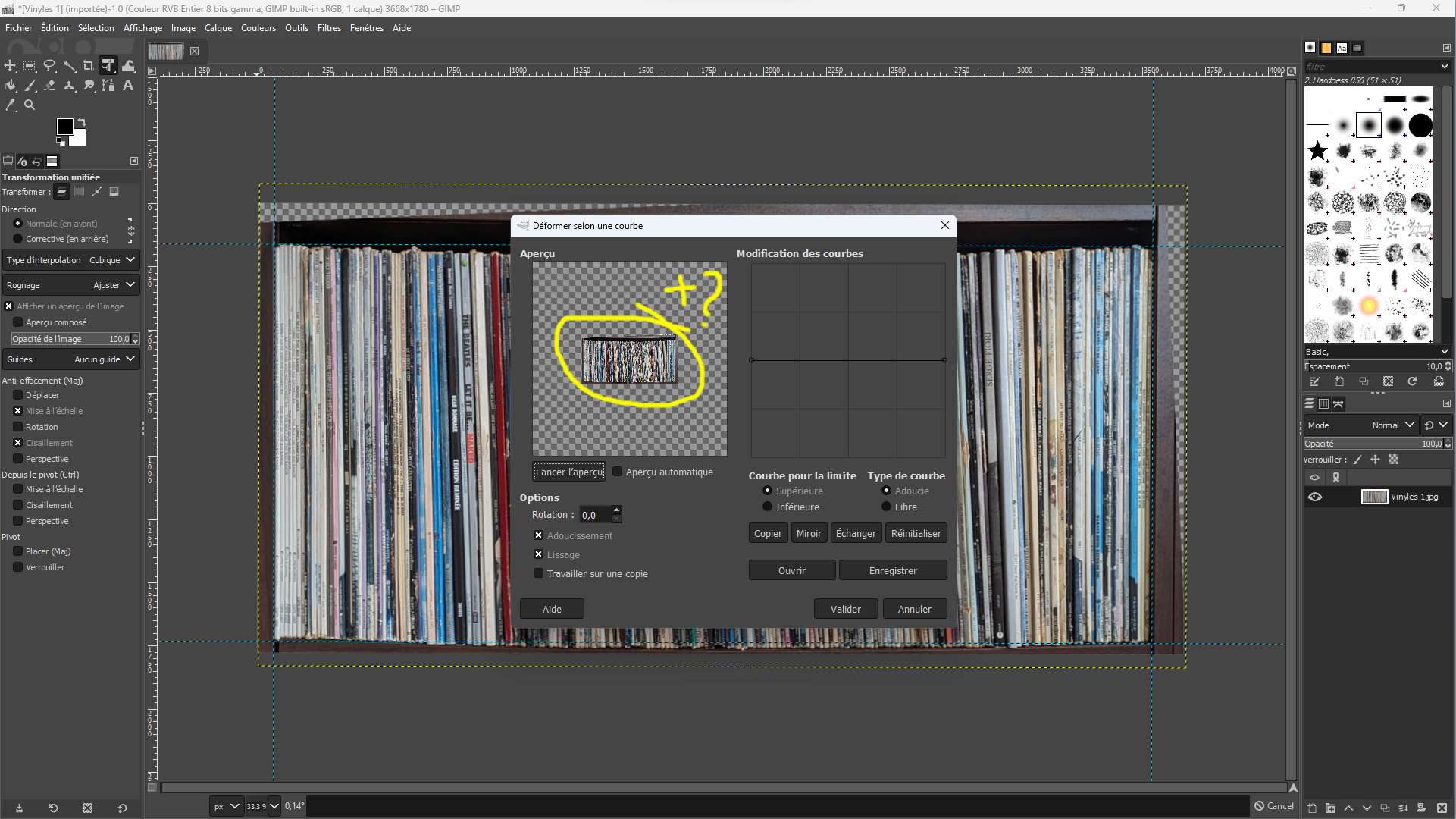Select the Move tool
The image size is (1456, 819).
click(x=10, y=66)
